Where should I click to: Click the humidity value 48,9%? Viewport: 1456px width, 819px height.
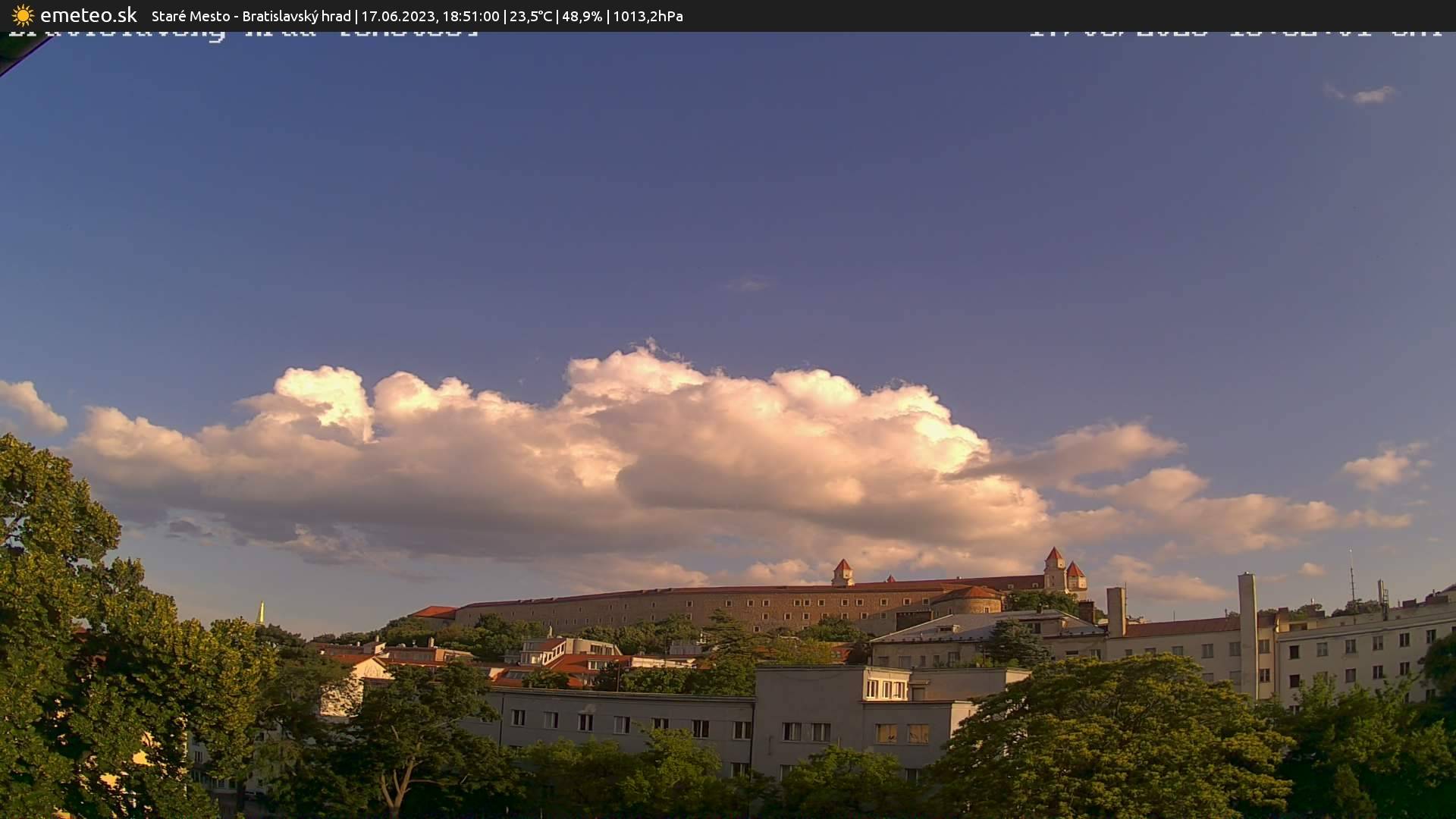(582, 16)
